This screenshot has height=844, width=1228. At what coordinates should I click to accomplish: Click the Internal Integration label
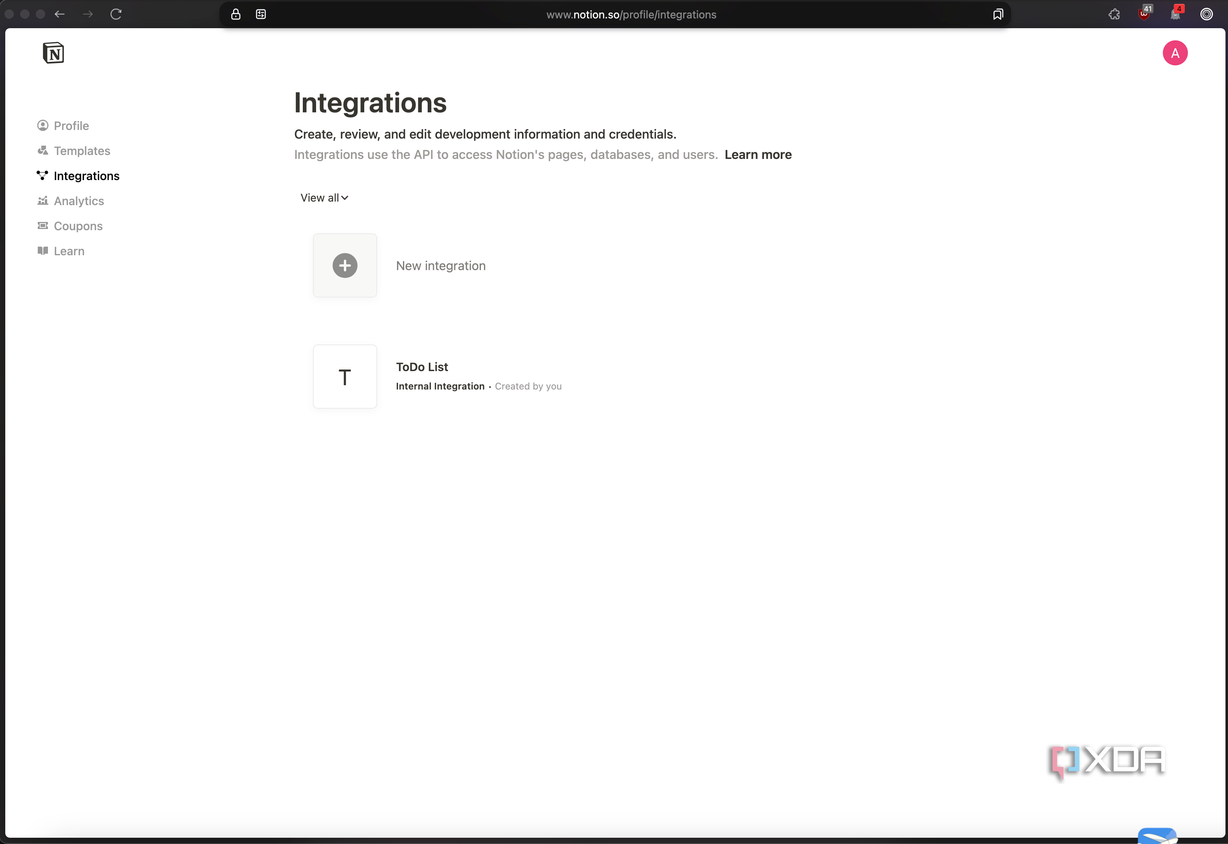pyautogui.click(x=440, y=386)
